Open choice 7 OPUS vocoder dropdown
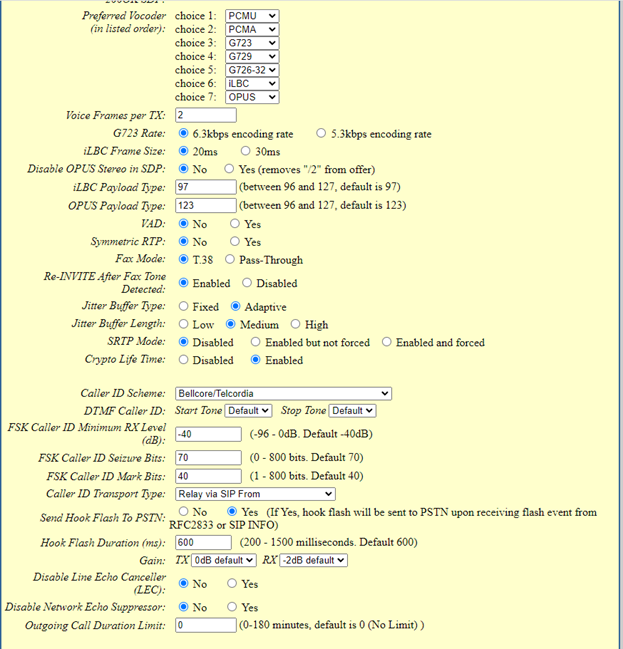This screenshot has height=649, width=623. (x=252, y=97)
